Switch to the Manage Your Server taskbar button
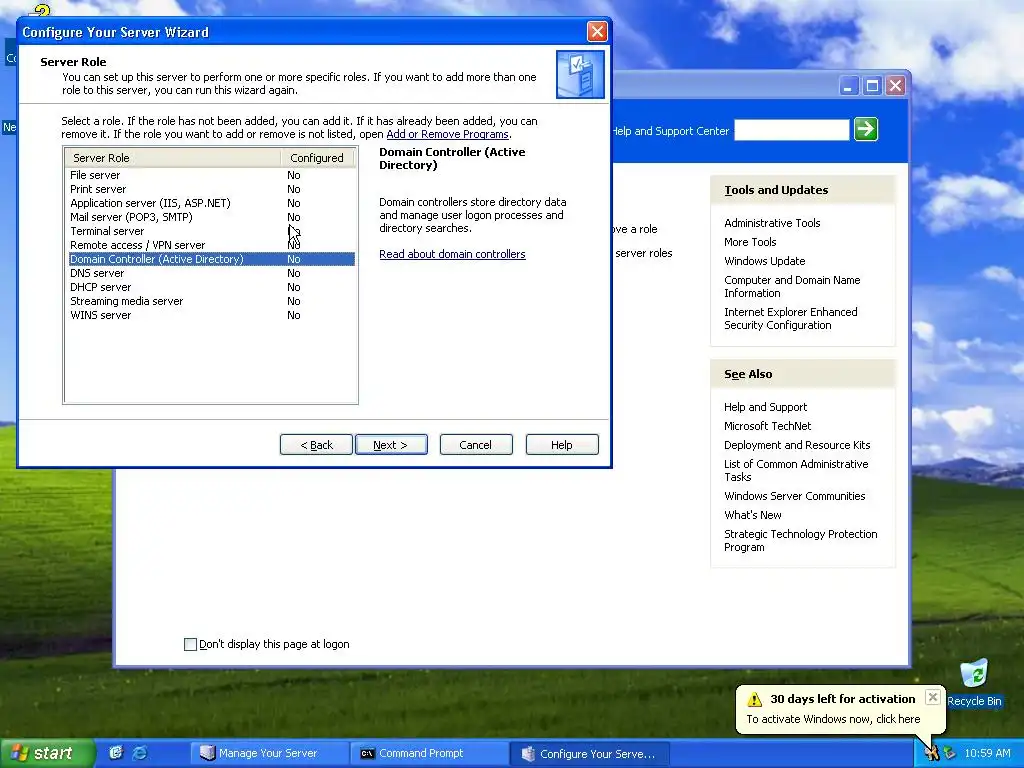 tap(268, 753)
